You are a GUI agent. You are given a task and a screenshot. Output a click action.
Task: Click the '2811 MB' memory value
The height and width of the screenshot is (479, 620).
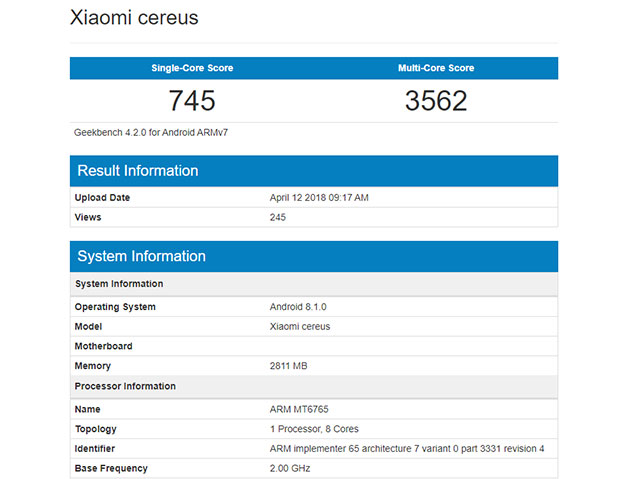pyautogui.click(x=288, y=366)
